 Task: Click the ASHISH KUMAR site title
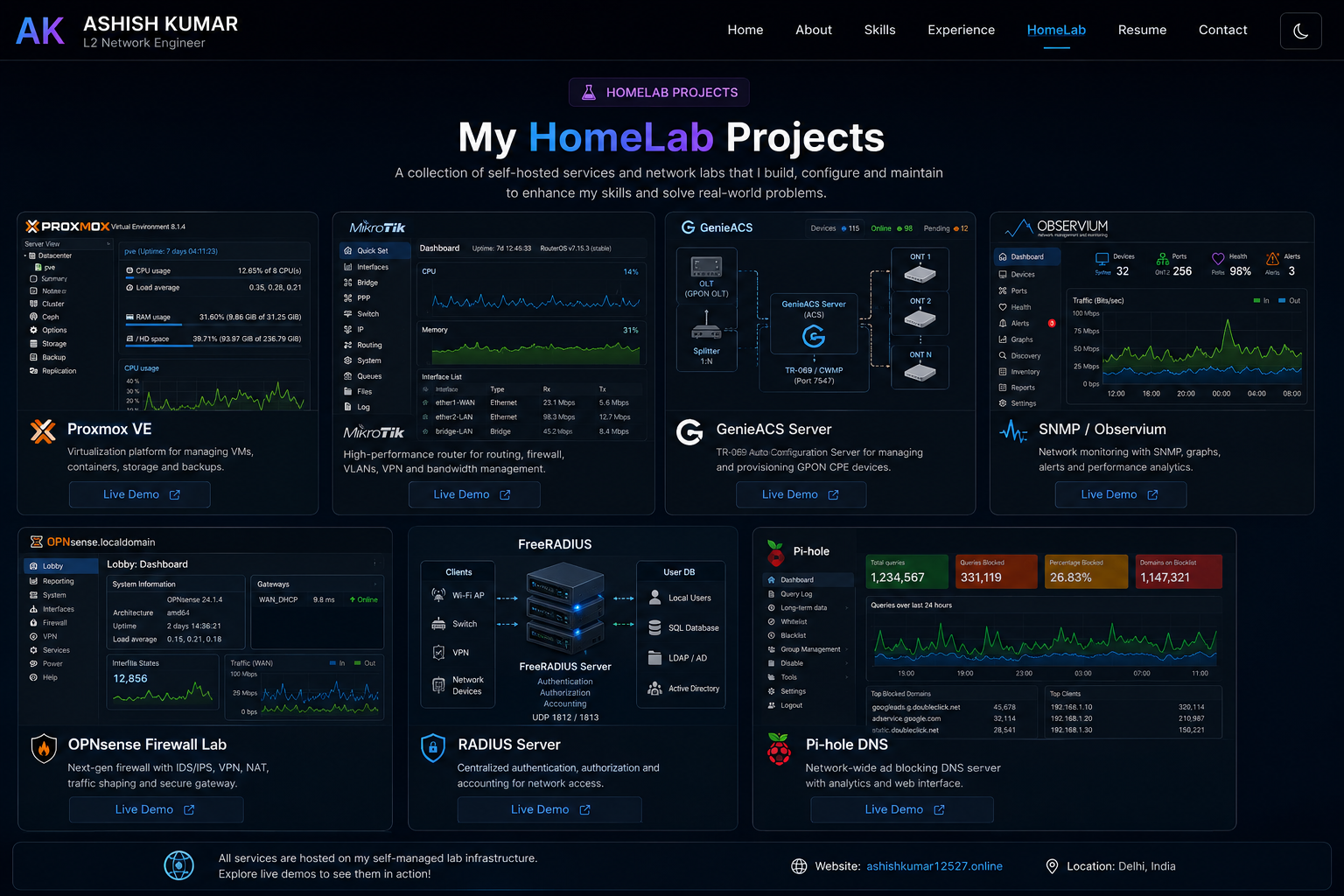(161, 24)
